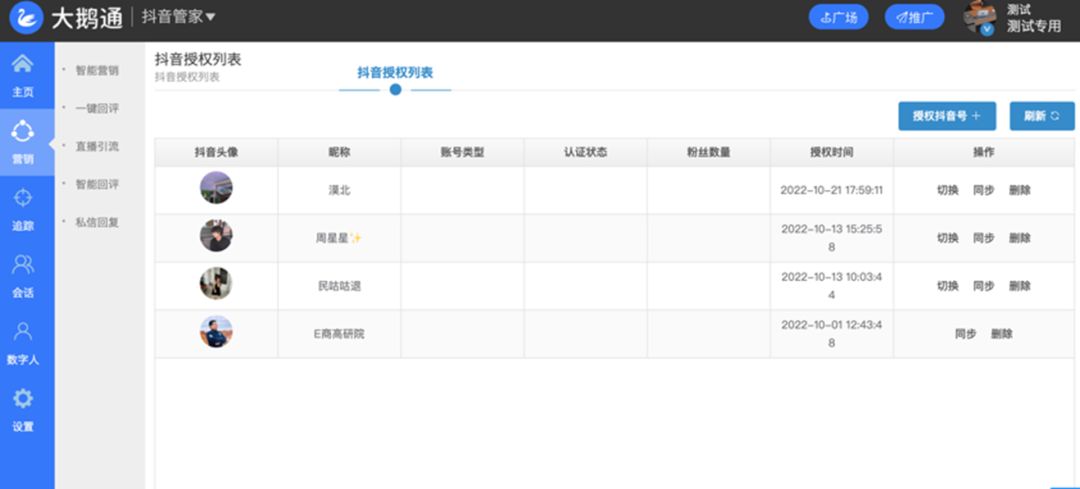This screenshot has width=1080, height=489.
Task: Click the 推广 button in top bar
Action: [914, 17]
